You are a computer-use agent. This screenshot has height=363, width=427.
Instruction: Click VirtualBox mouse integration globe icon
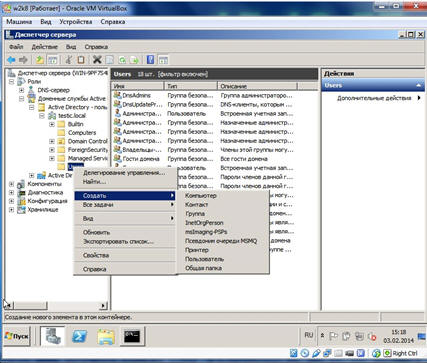click(376, 353)
